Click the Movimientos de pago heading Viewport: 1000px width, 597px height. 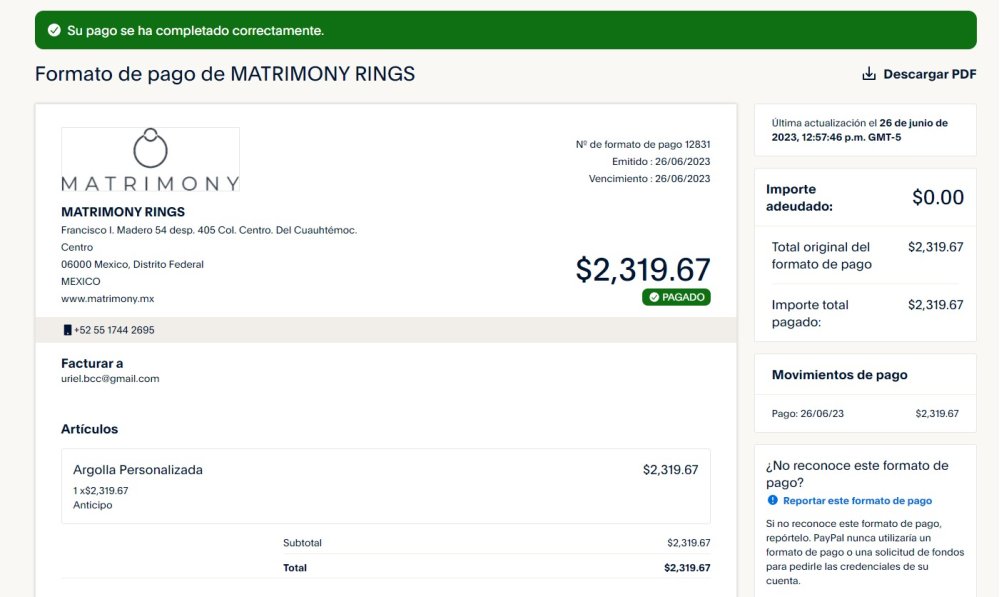[x=839, y=374]
